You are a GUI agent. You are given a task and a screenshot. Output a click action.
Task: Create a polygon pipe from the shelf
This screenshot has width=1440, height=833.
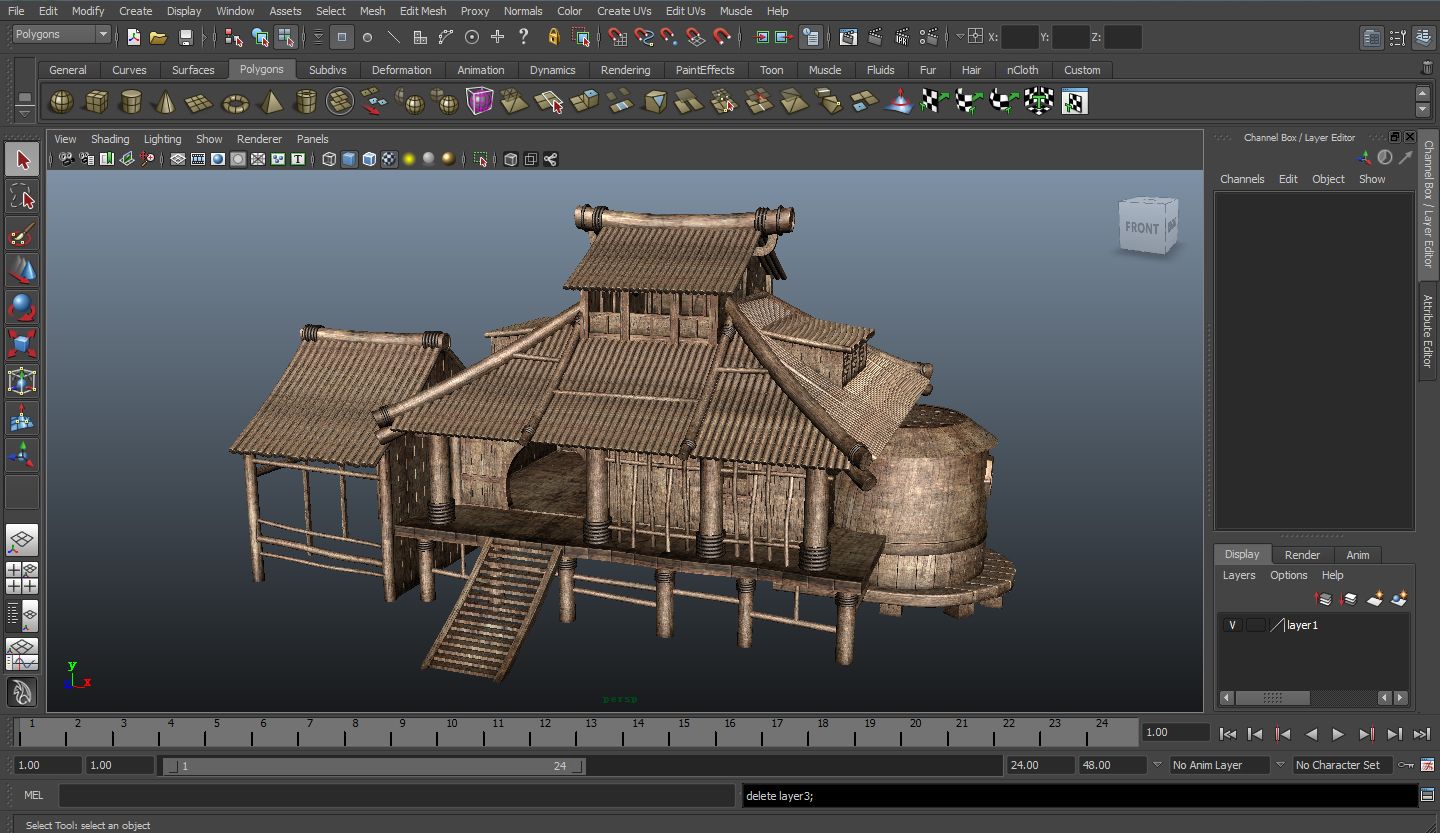point(305,101)
